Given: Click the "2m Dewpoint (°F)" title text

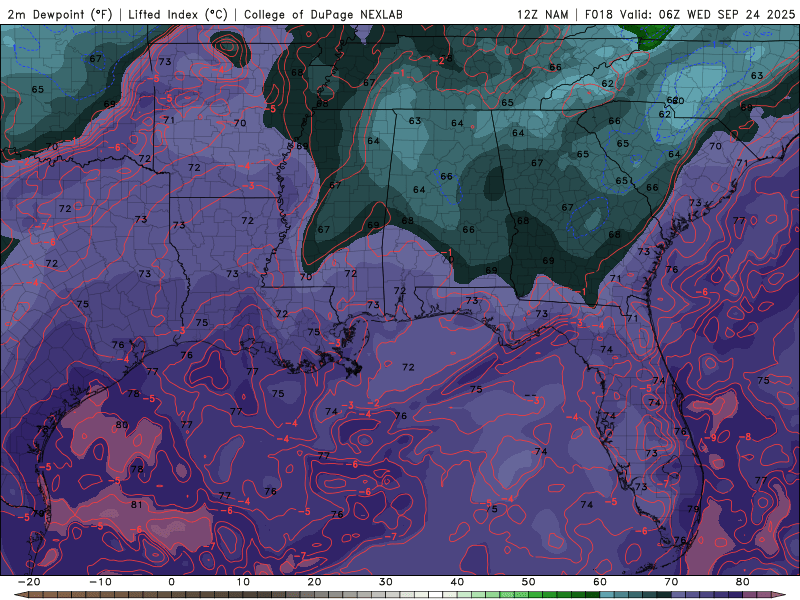Looking at the screenshot, I should click(x=60, y=14).
